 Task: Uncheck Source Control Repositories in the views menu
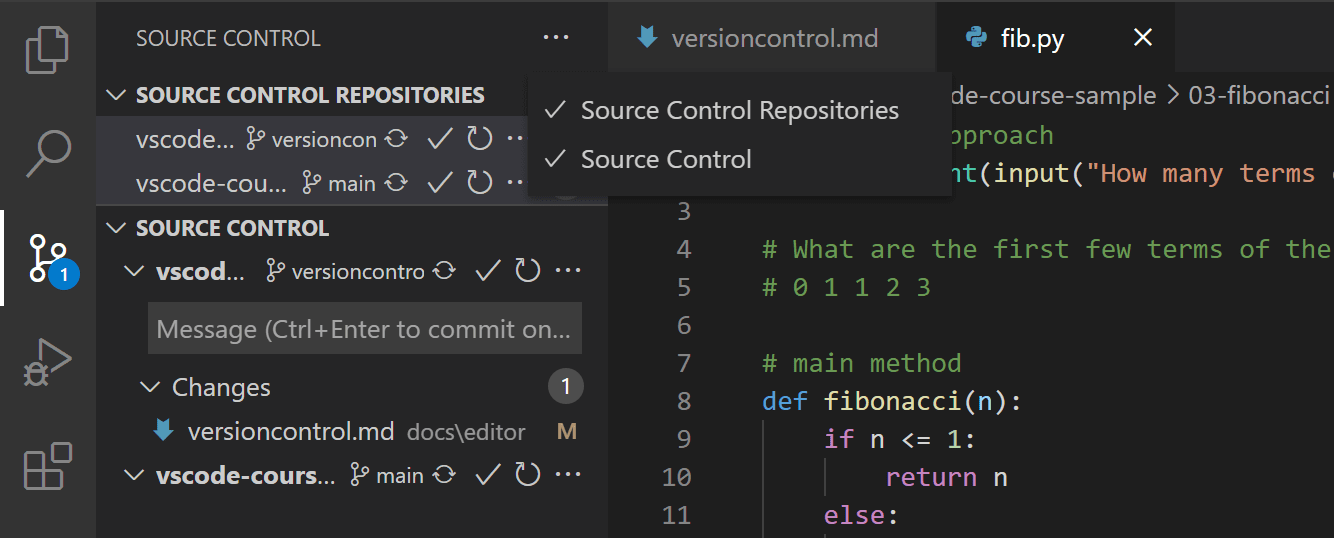click(739, 110)
